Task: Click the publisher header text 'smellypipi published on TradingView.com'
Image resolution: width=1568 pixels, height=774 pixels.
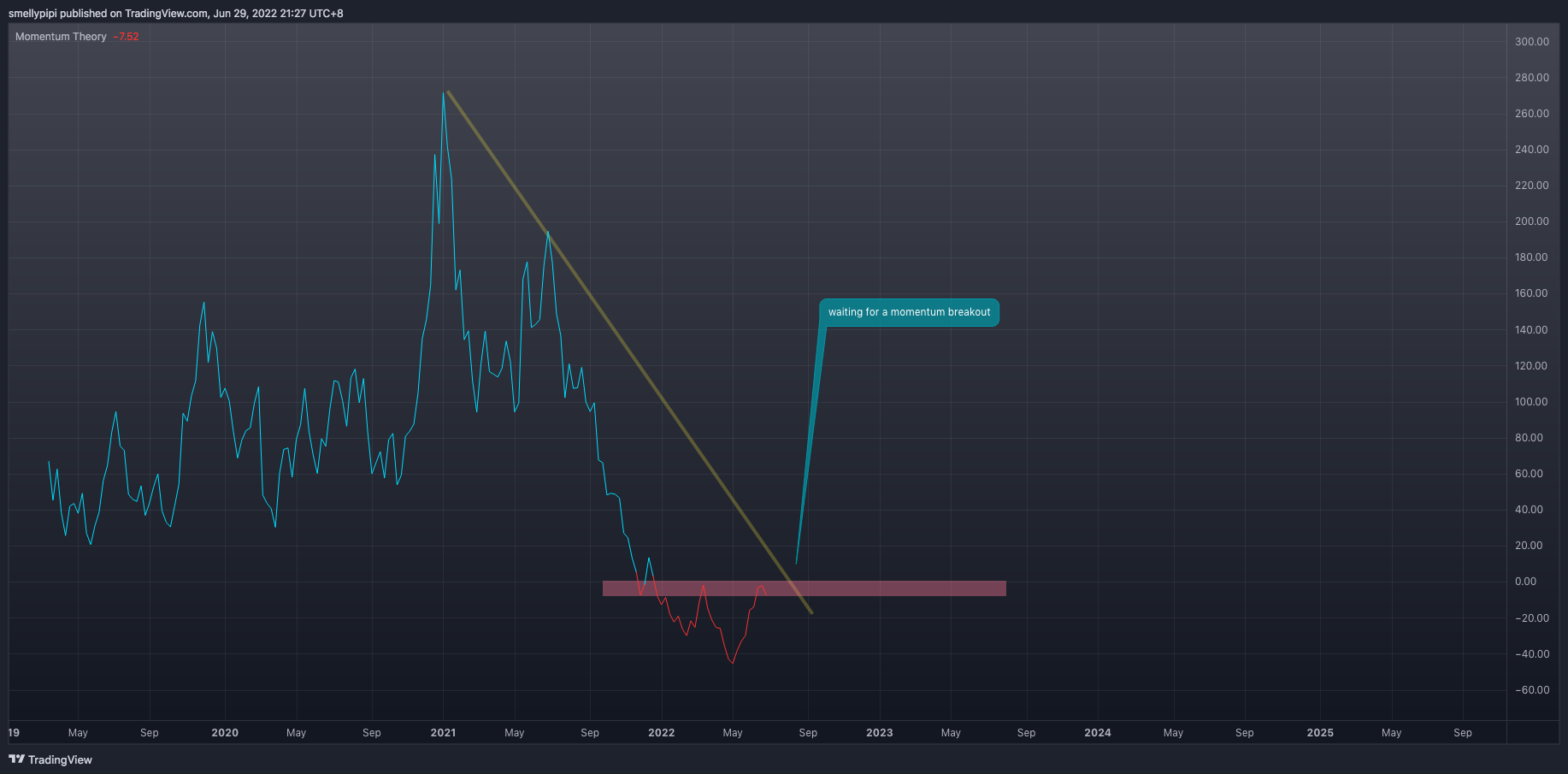Action: [x=108, y=14]
